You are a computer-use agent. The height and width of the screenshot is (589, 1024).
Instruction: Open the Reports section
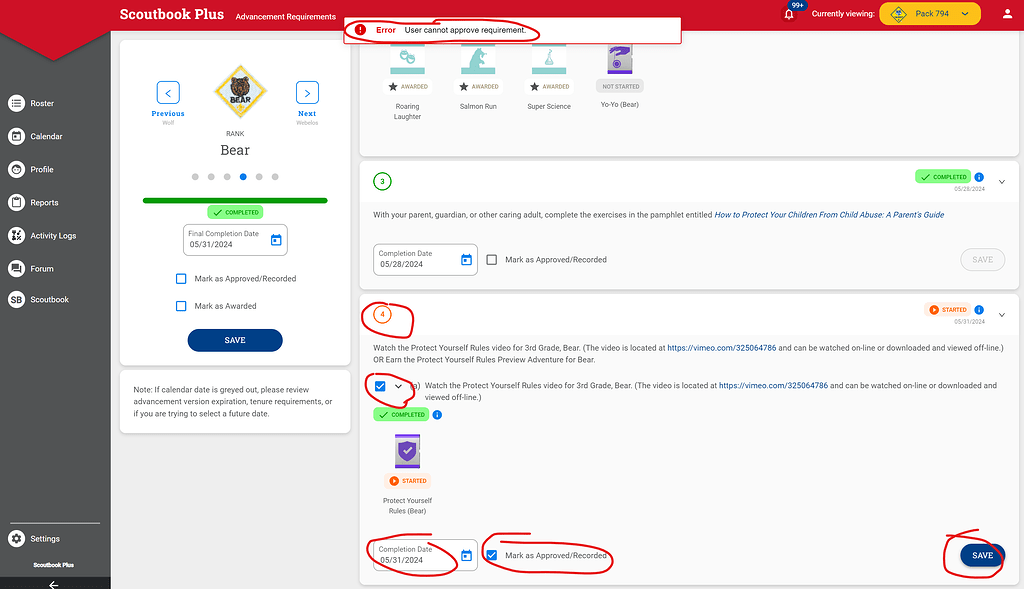pyautogui.click(x=40, y=202)
